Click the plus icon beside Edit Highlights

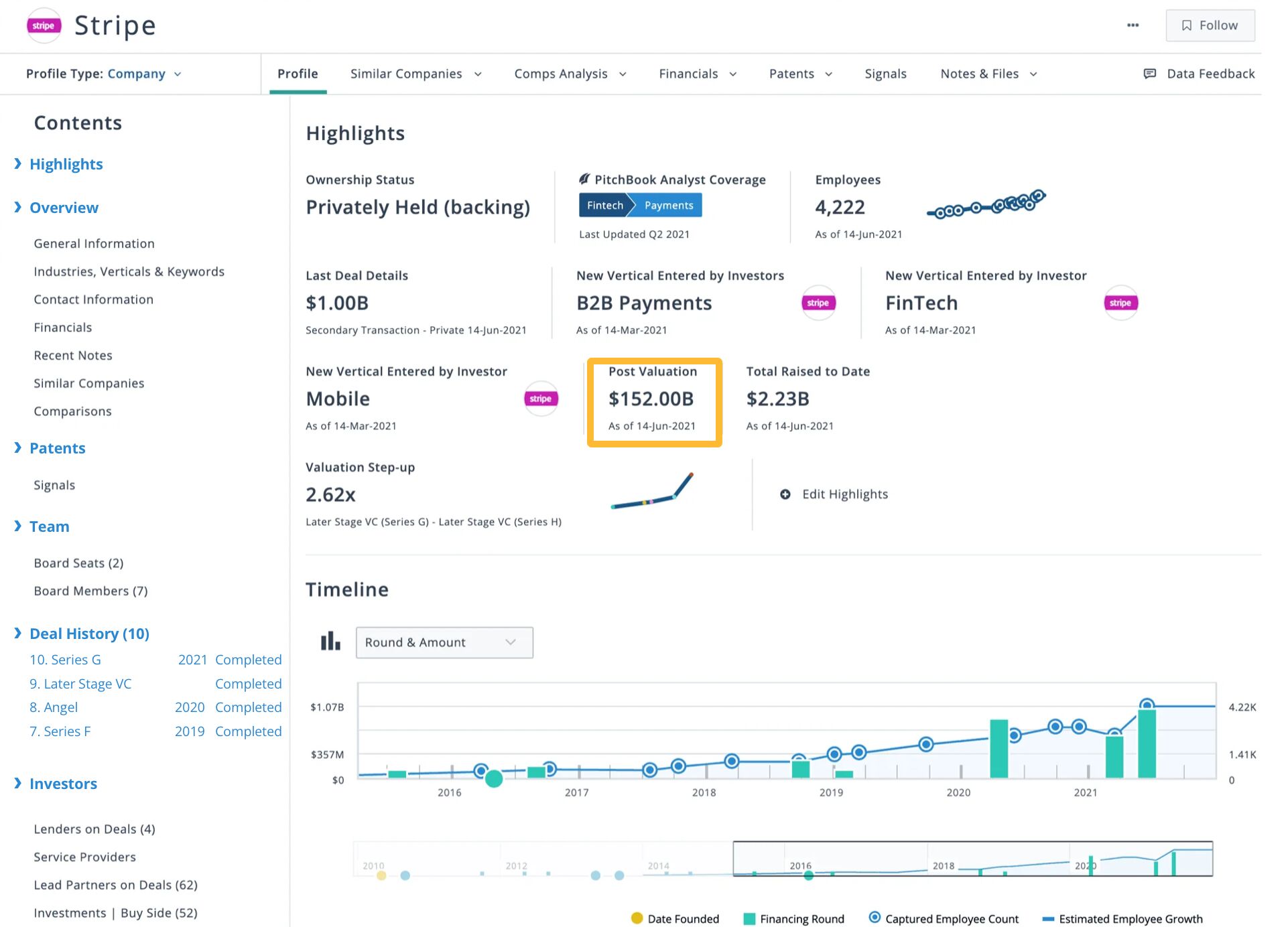pyautogui.click(x=785, y=494)
